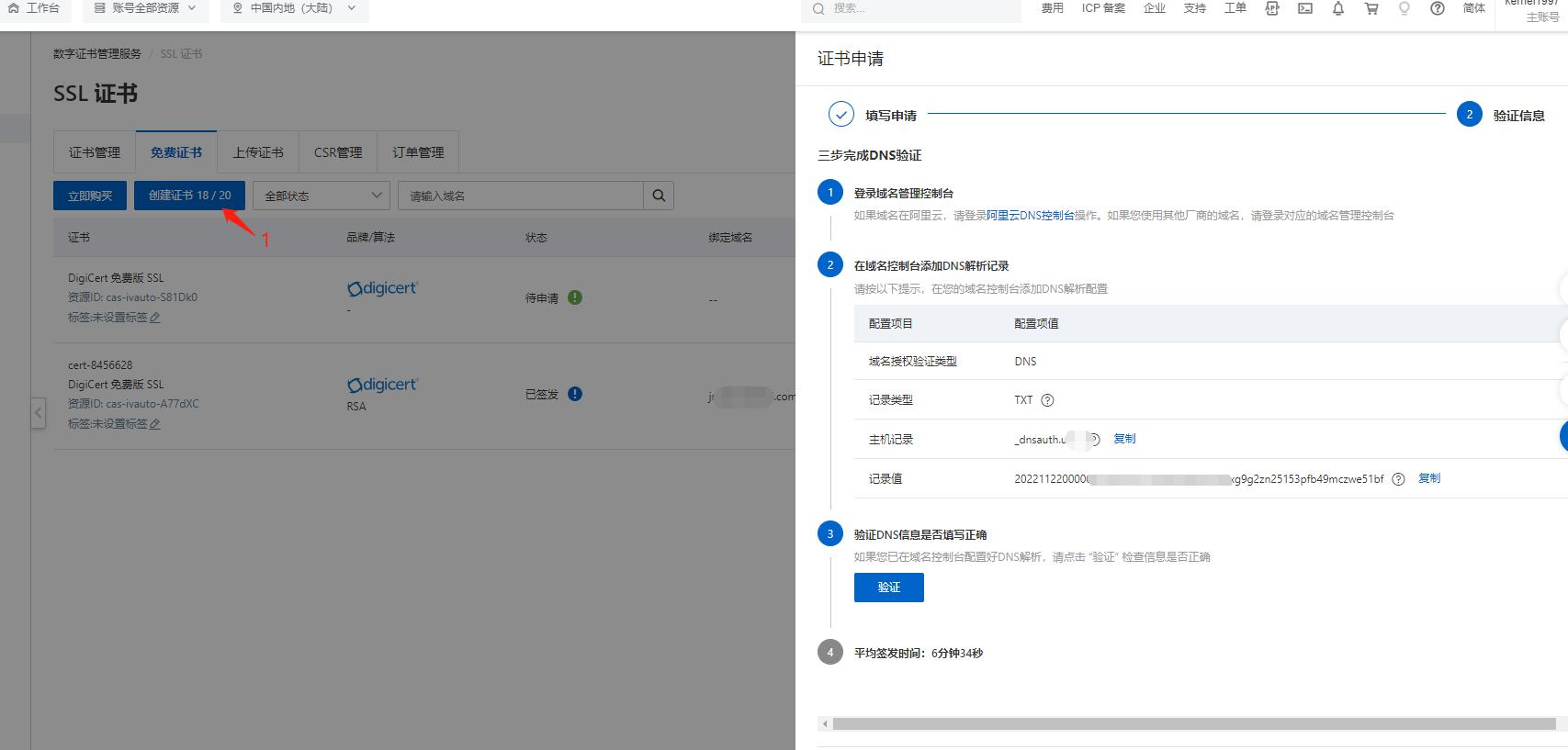Click 创建证书 18 / 20 button
The height and width of the screenshot is (750, 1568).
click(189, 196)
